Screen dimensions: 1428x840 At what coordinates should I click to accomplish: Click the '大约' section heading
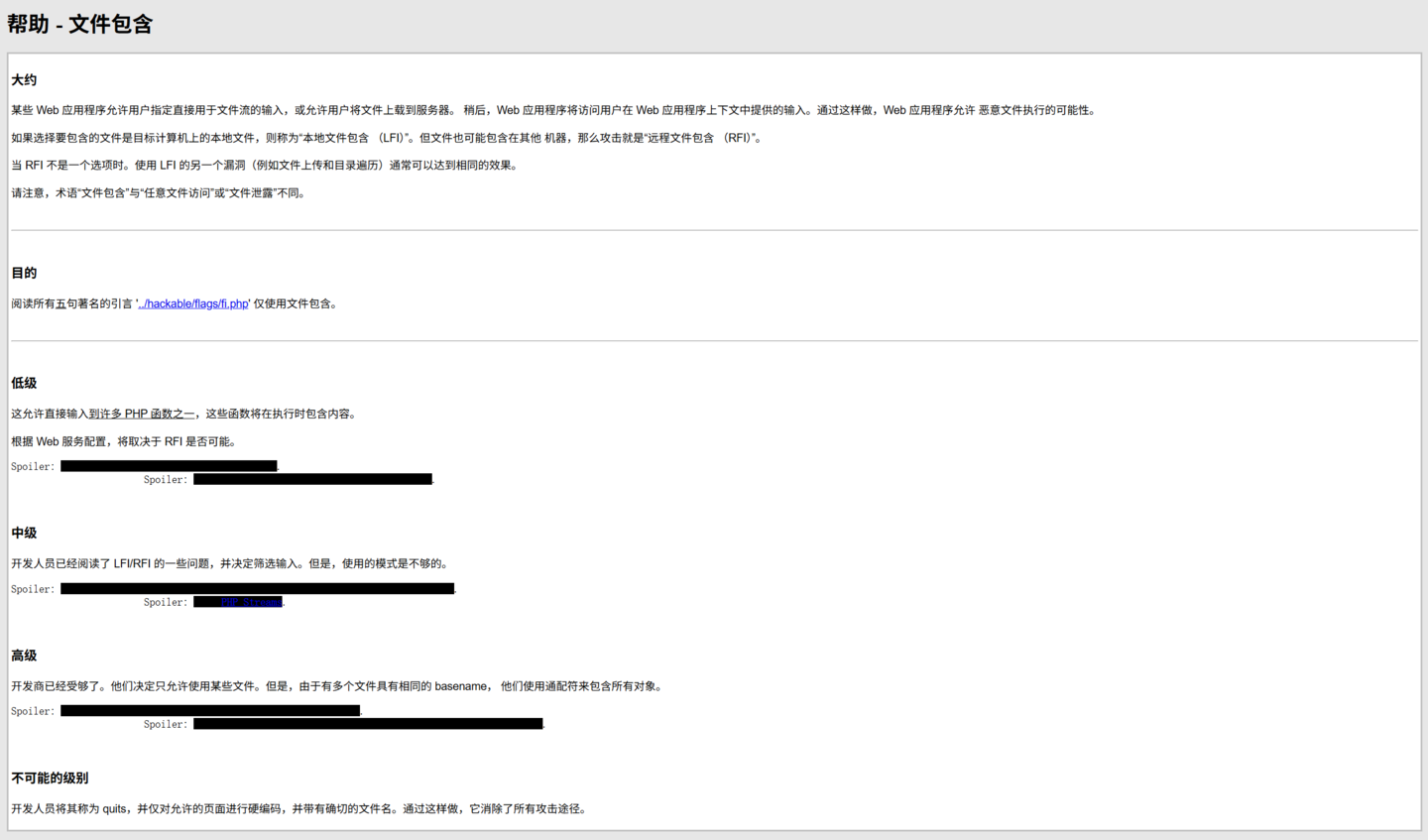(x=24, y=80)
